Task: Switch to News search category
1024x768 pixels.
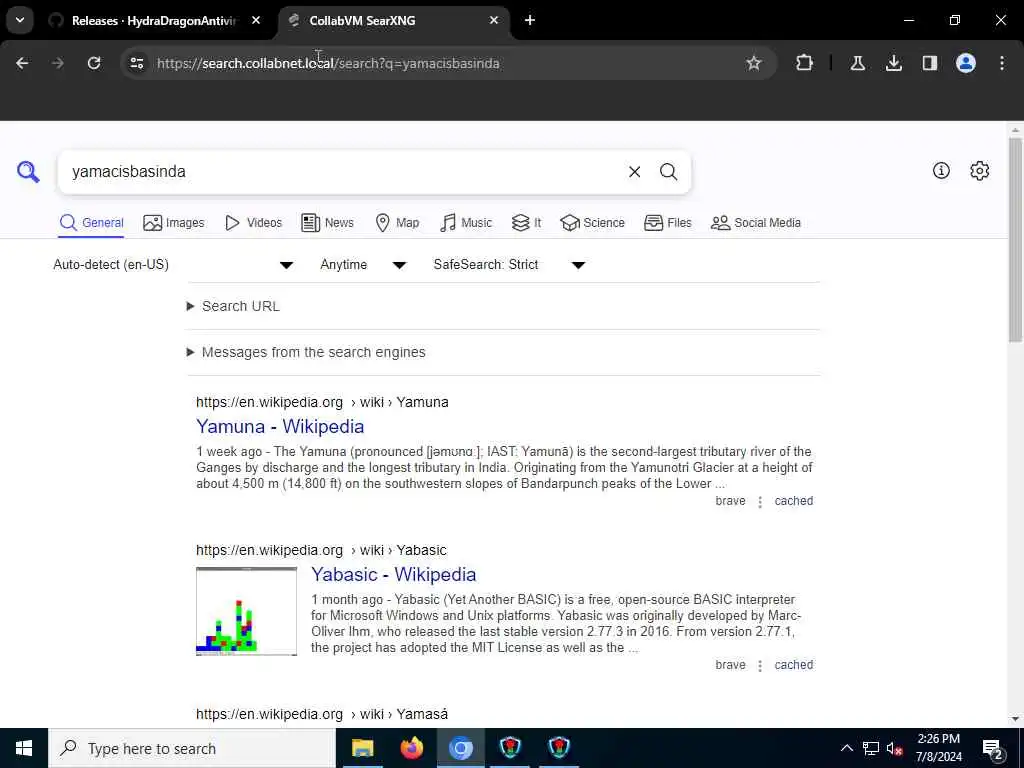Action: [x=327, y=223]
